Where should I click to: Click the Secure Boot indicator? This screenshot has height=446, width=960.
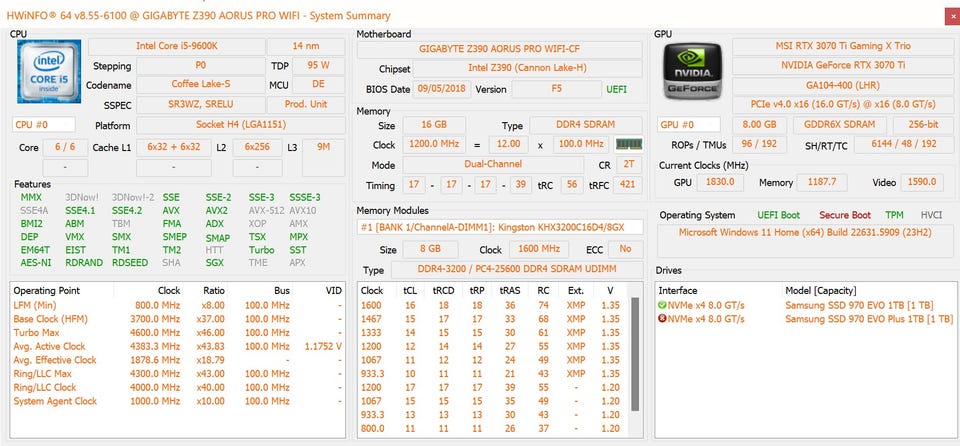[845, 215]
